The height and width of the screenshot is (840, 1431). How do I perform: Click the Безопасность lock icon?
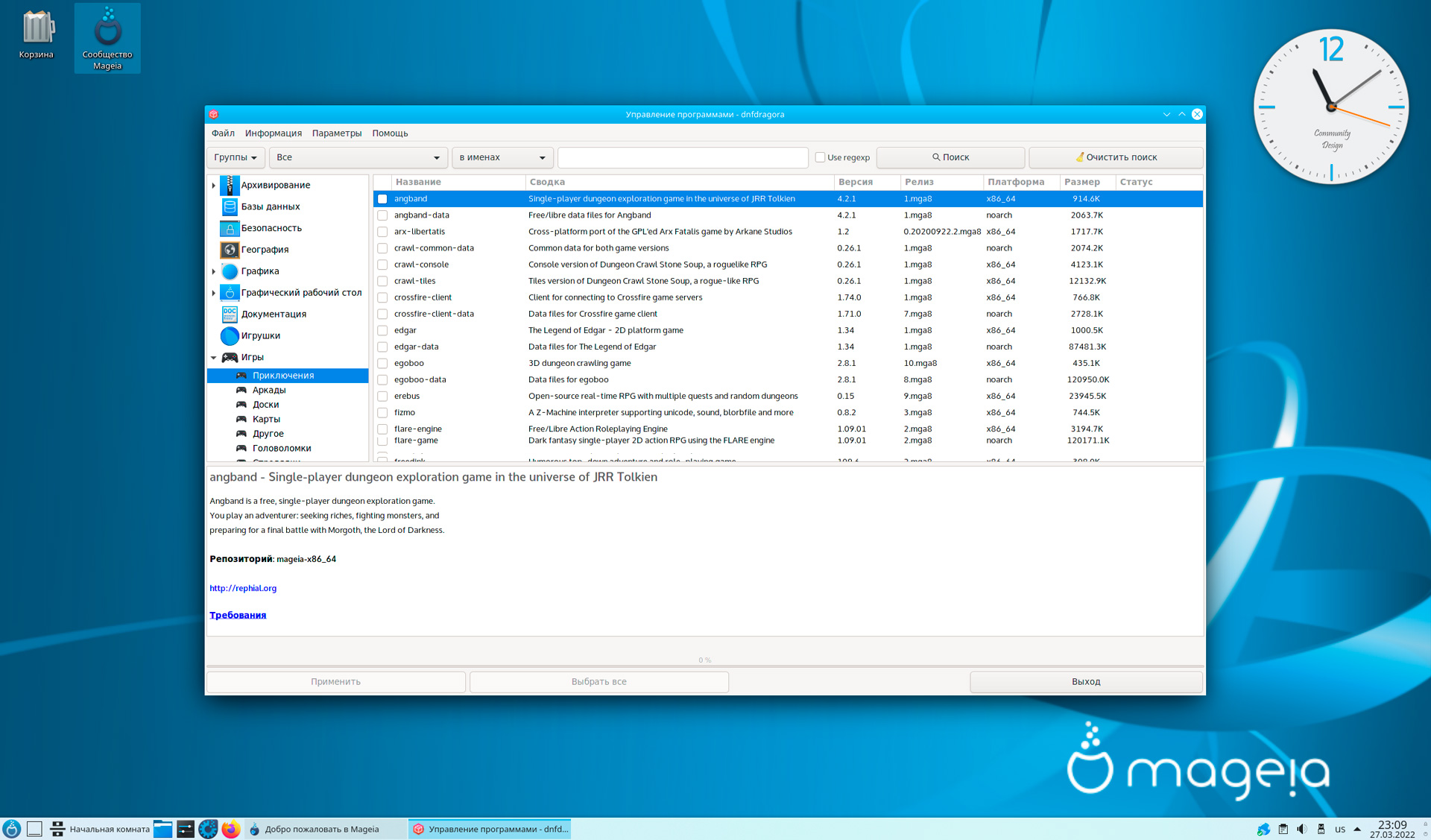point(230,228)
